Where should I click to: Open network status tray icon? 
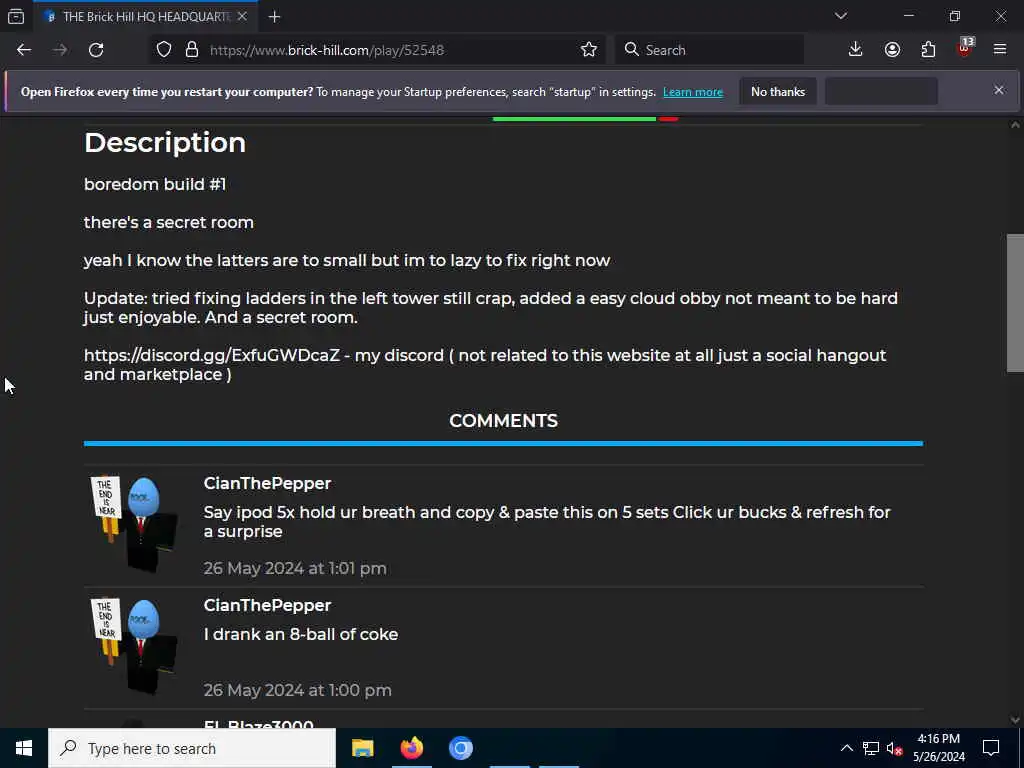(x=871, y=748)
